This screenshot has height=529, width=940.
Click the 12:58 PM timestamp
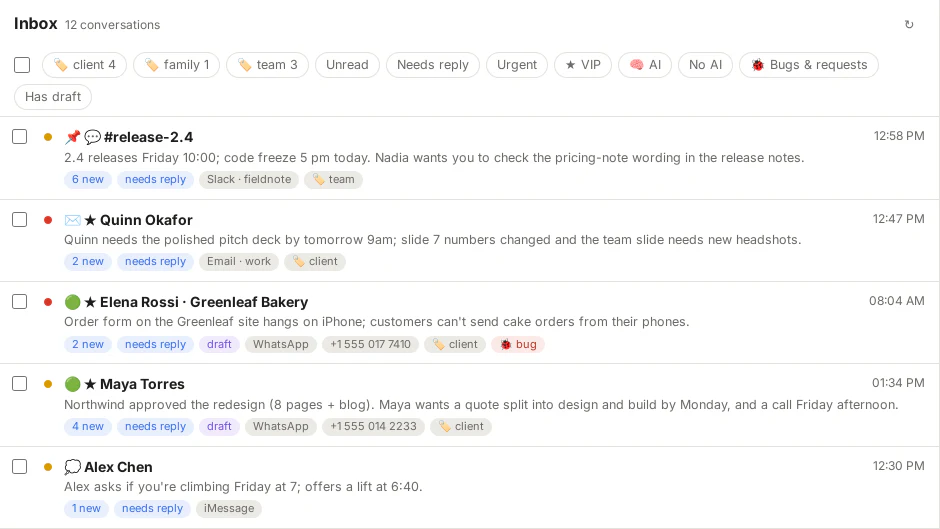[x=899, y=136]
